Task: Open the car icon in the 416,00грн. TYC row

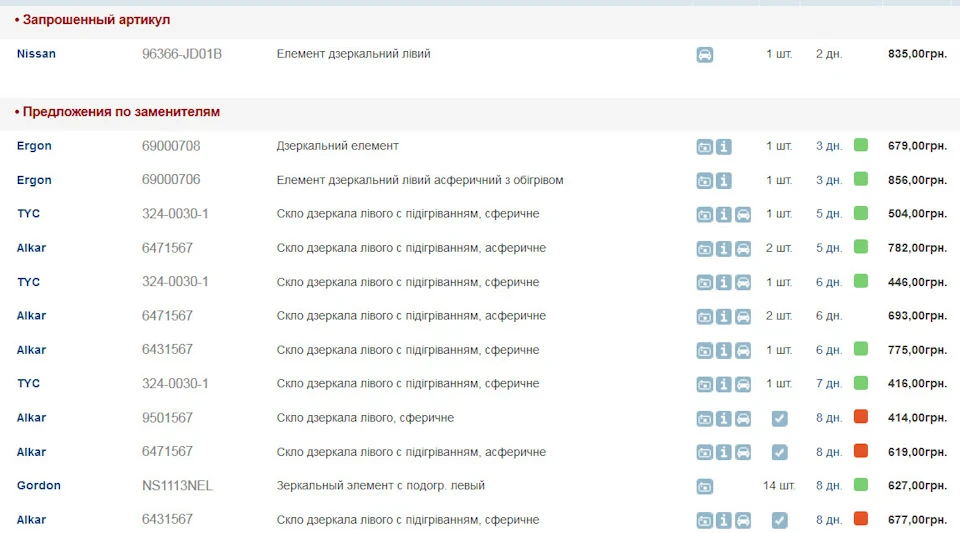Action: (x=743, y=384)
